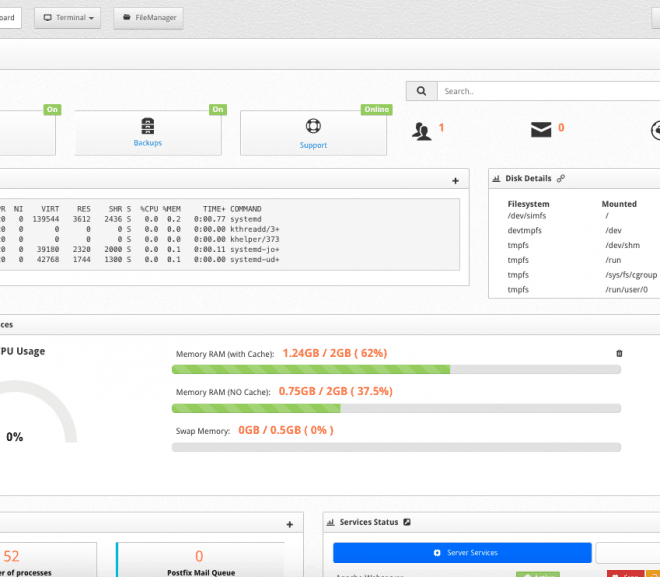Viewport: 660px width, 577px height.
Task: Click the 0GB / 0.5GB swap value
Action: (286, 430)
